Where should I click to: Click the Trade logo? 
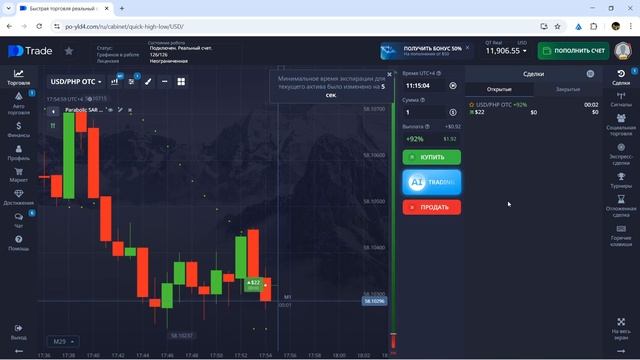(x=30, y=51)
